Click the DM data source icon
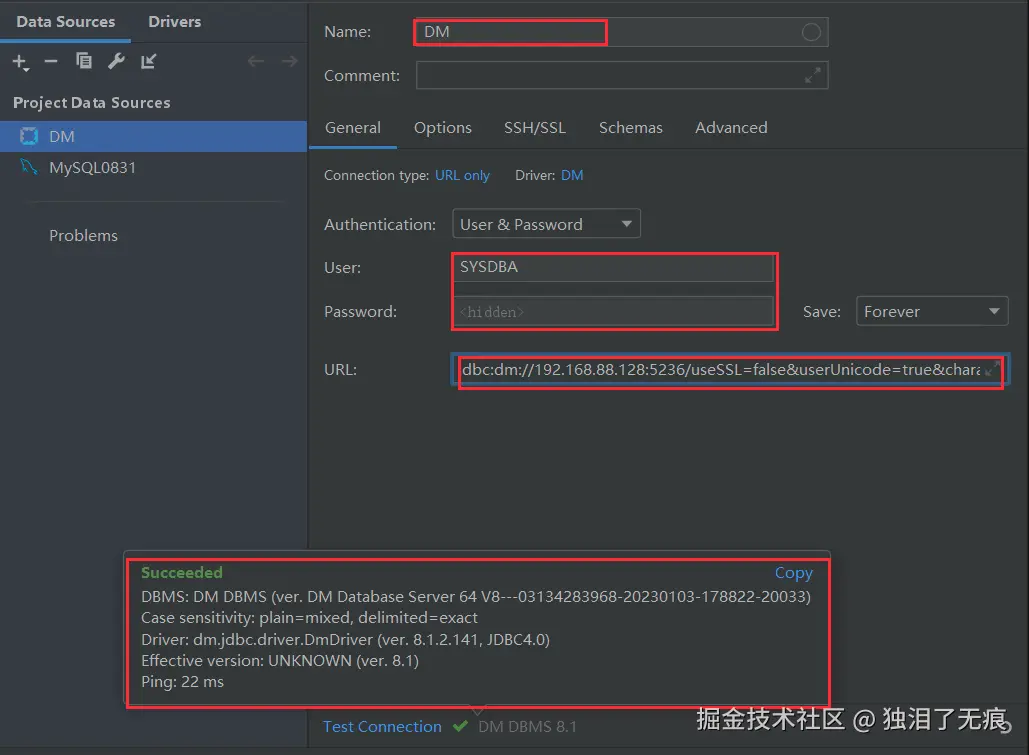1029x755 pixels. click(29, 136)
